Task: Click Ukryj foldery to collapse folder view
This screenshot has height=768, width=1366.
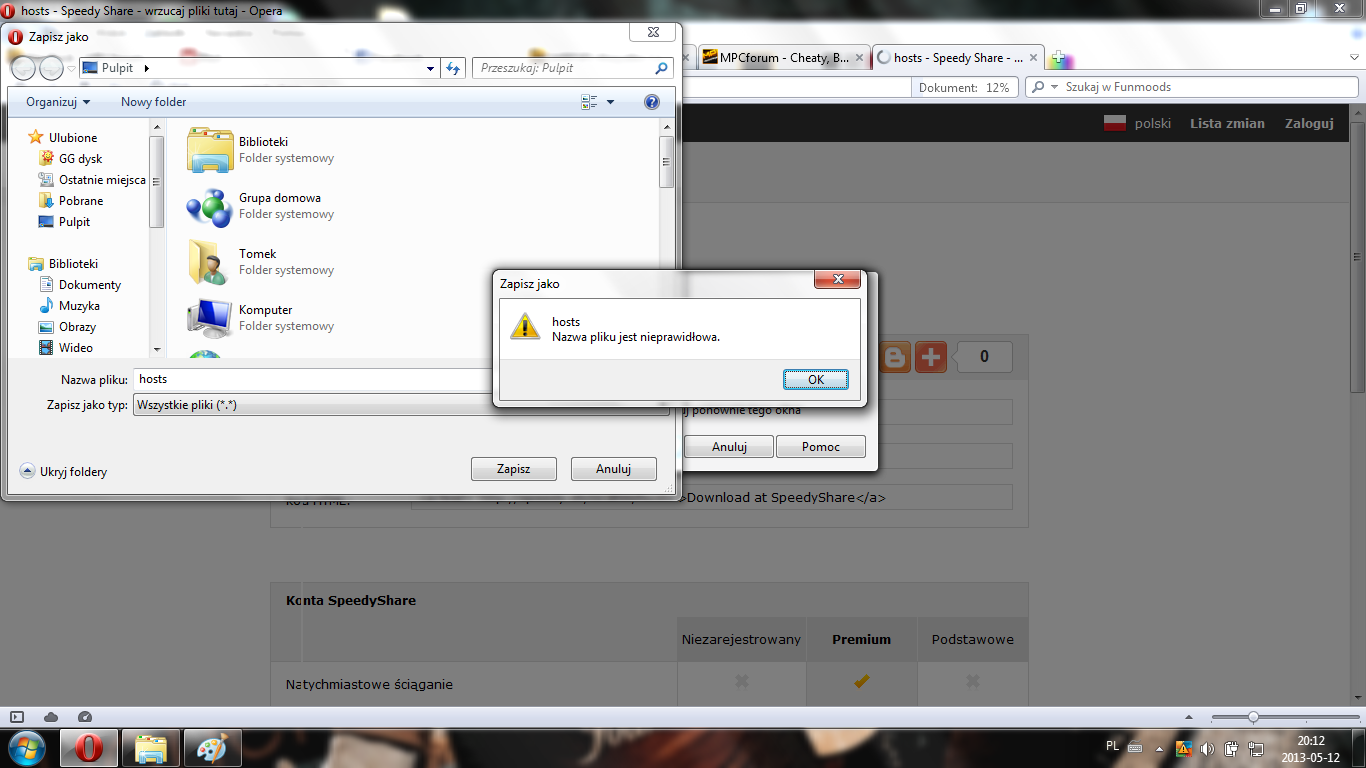Action: 64,472
